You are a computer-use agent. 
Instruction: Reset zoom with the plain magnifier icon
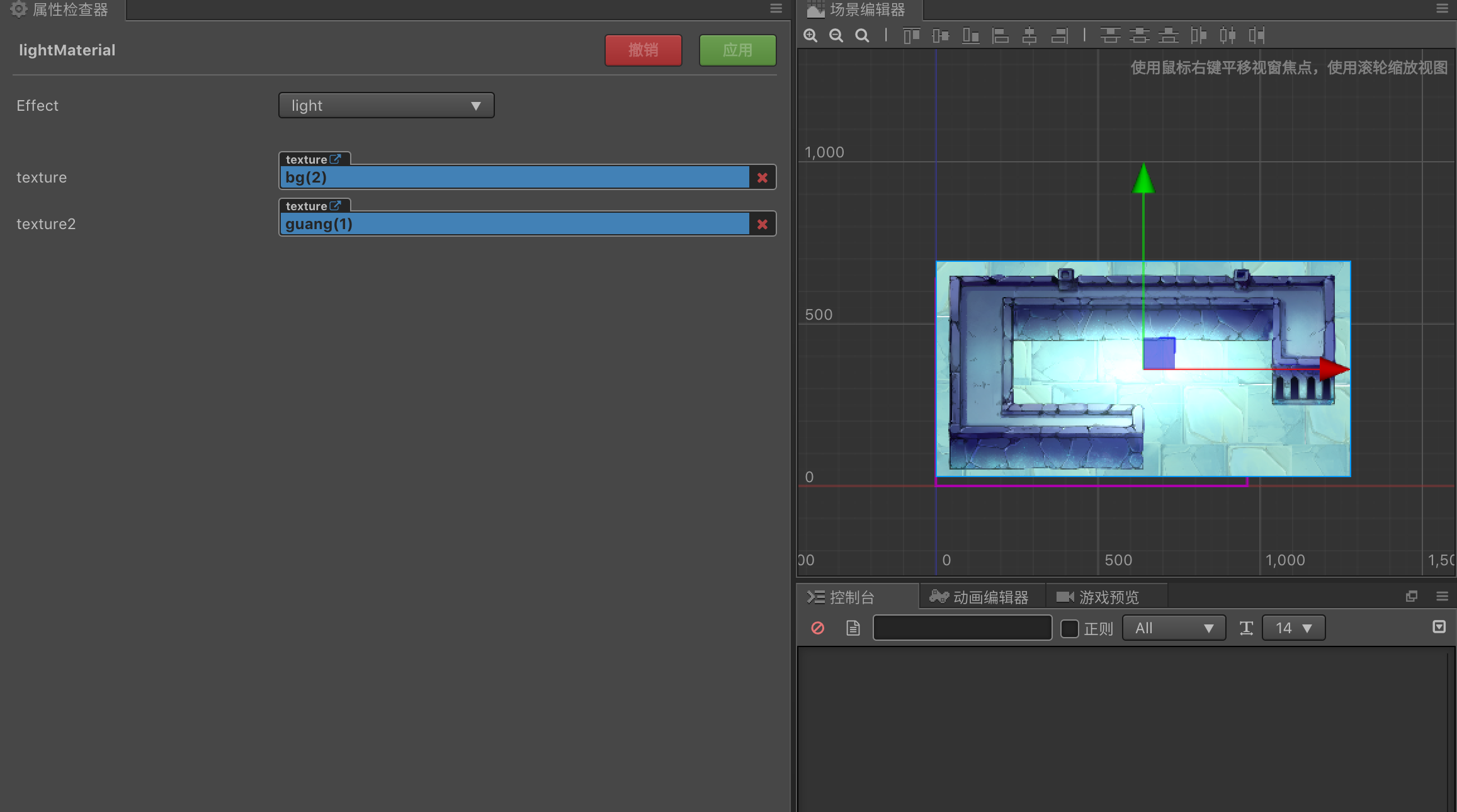pos(862,35)
